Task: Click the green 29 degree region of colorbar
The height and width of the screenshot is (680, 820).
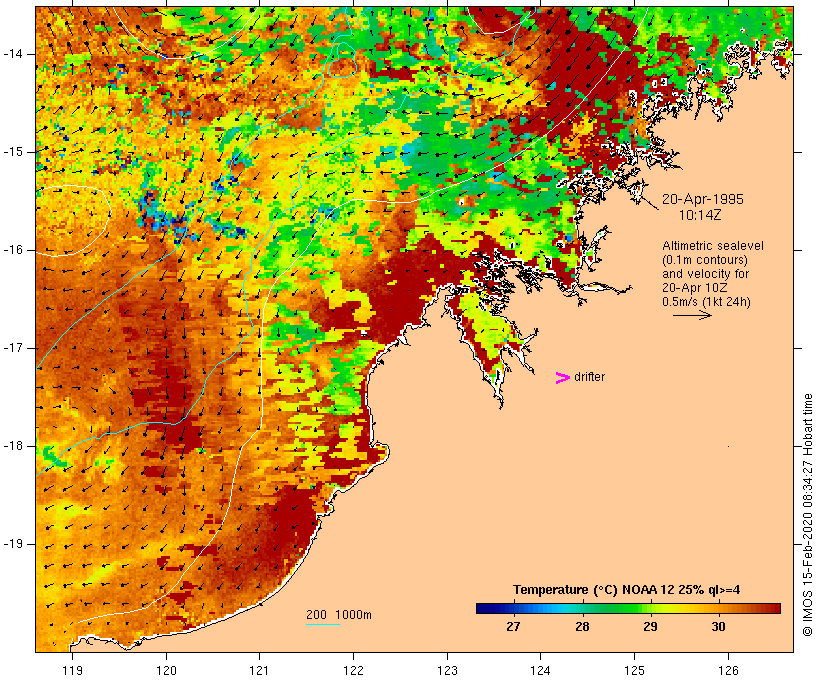Action: coord(650,608)
